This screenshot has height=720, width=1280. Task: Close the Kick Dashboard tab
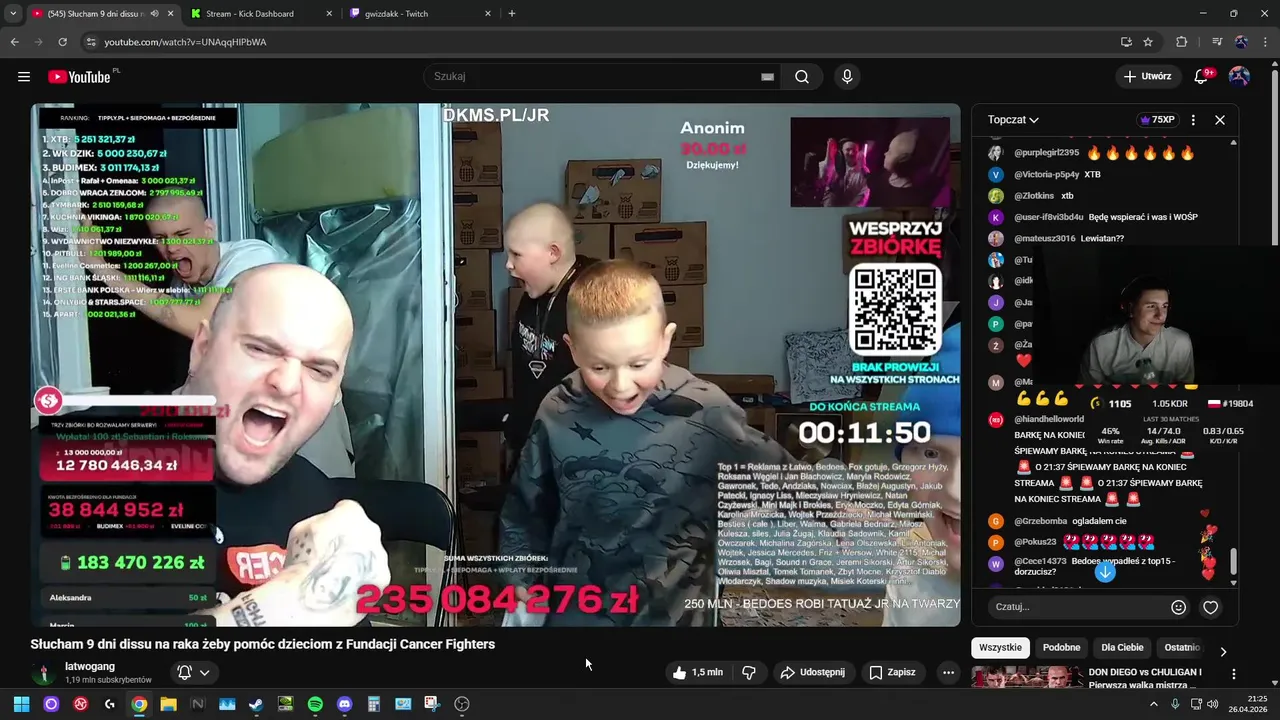pos(329,14)
